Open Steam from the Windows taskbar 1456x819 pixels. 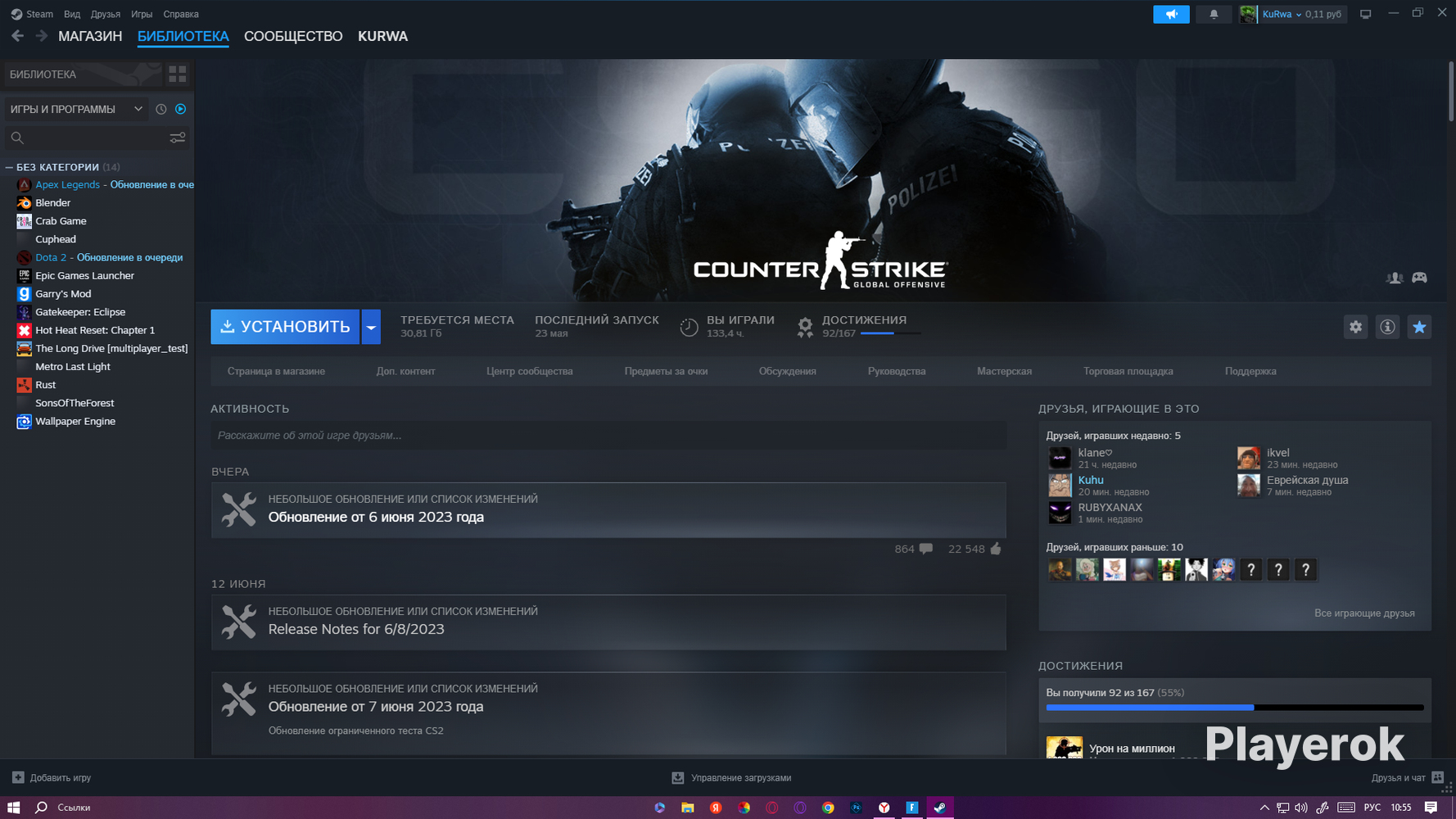(940, 808)
